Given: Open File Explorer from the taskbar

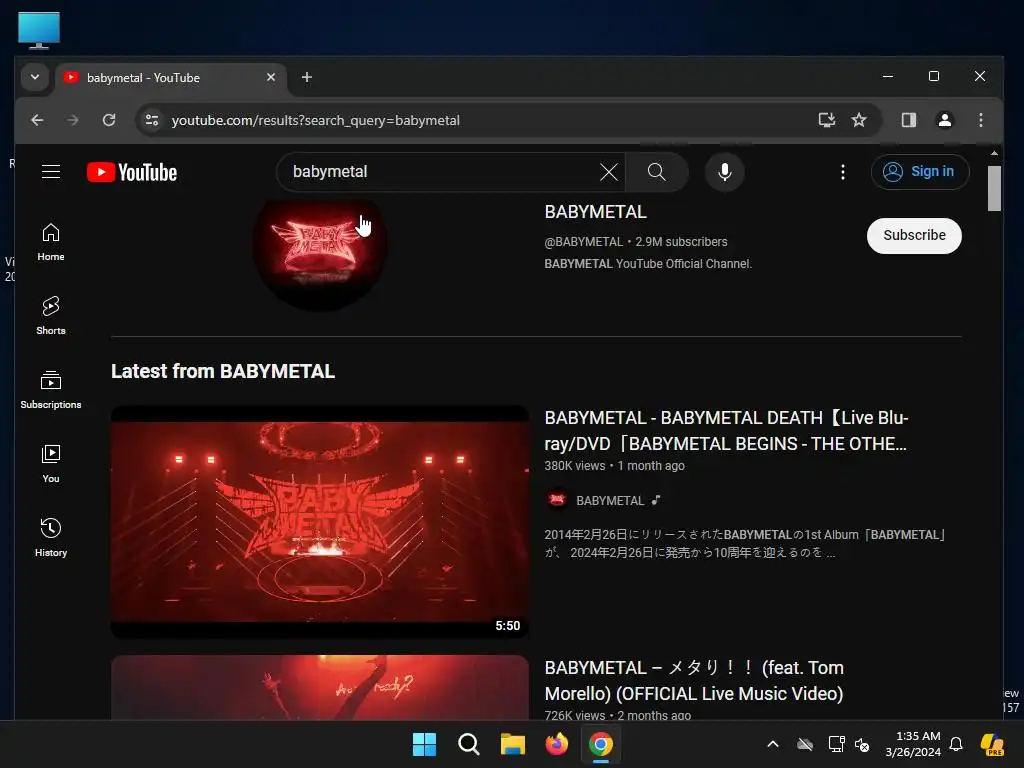Looking at the screenshot, I should tap(513, 744).
